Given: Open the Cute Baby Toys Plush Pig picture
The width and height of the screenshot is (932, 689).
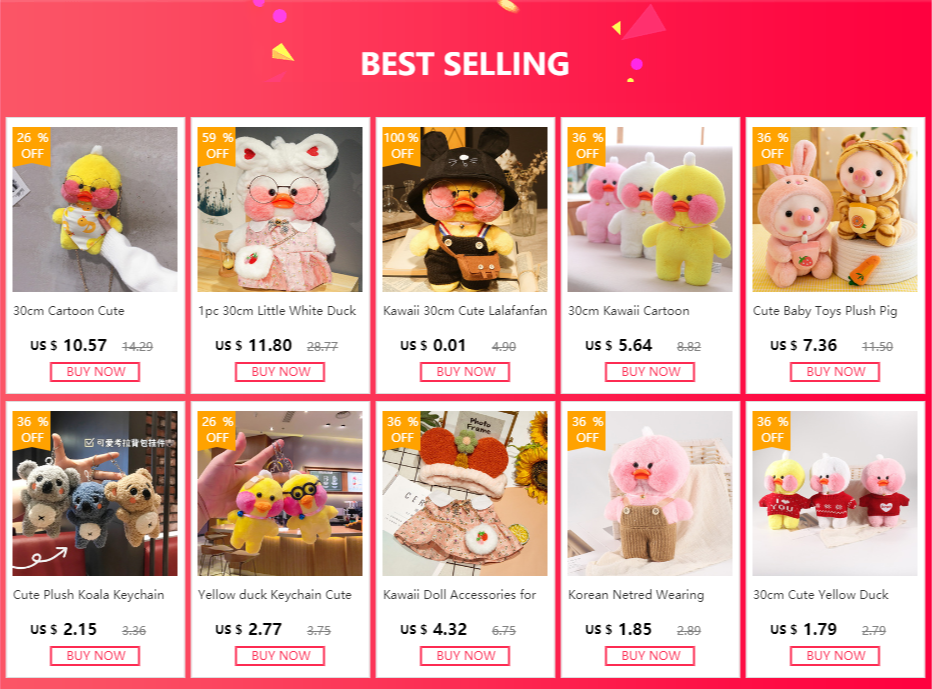Looking at the screenshot, I should 835,209.
